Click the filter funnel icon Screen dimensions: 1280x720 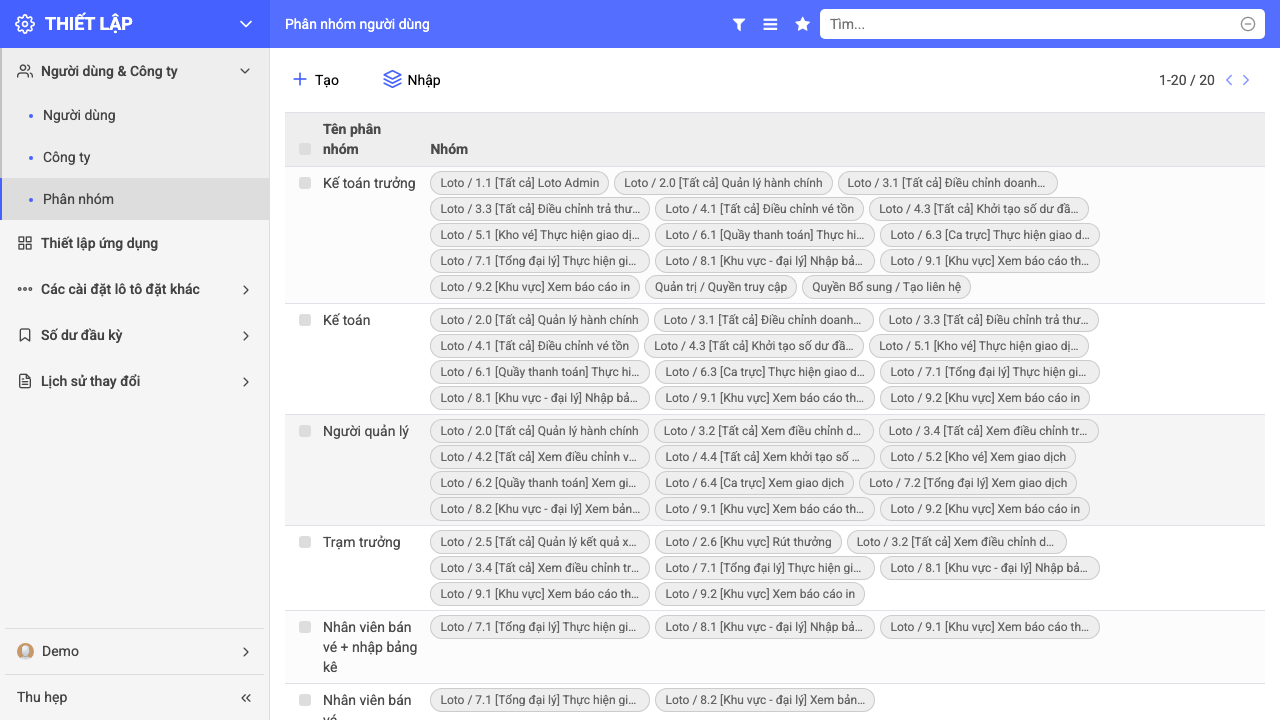click(x=739, y=24)
